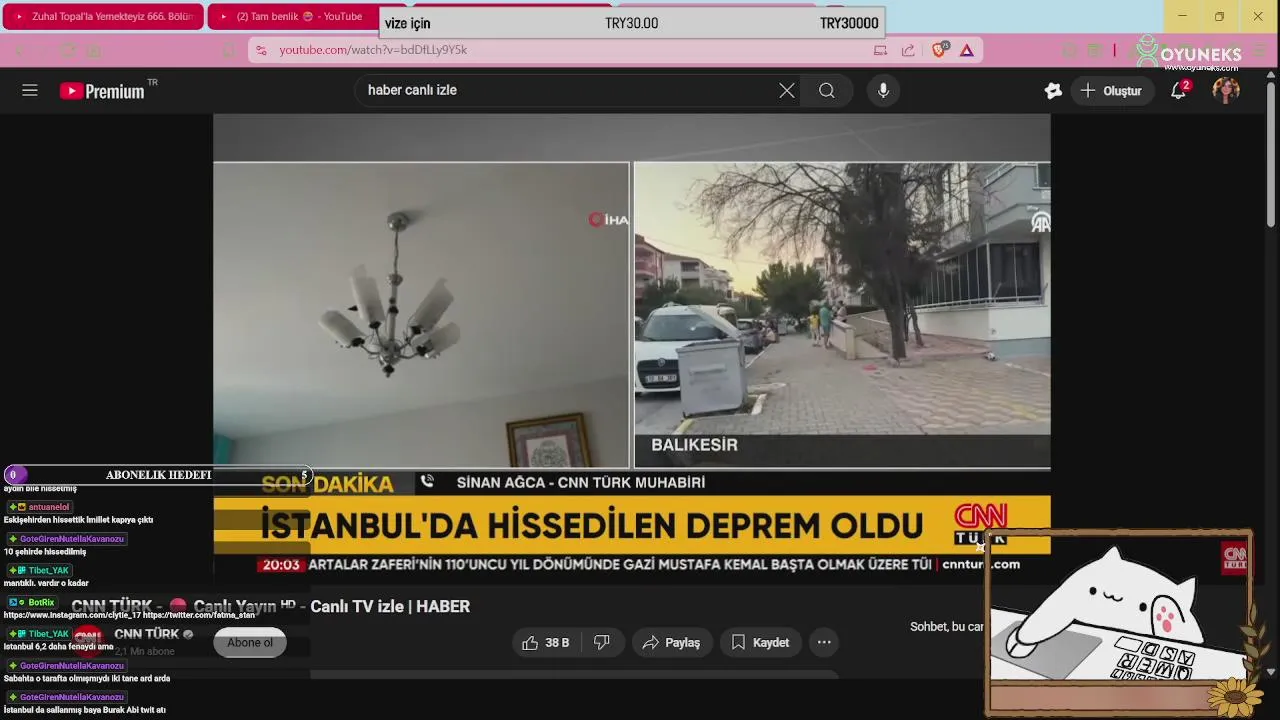Open the notifications bell
1280x720 pixels.
pyautogui.click(x=1179, y=91)
